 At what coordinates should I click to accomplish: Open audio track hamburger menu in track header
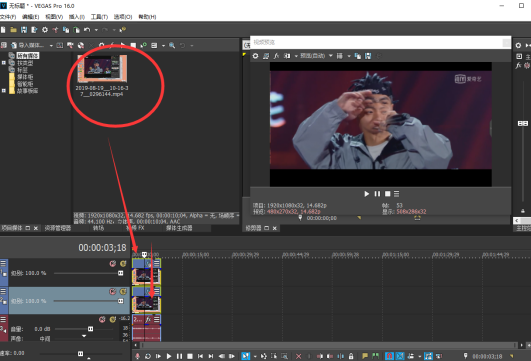point(3,319)
